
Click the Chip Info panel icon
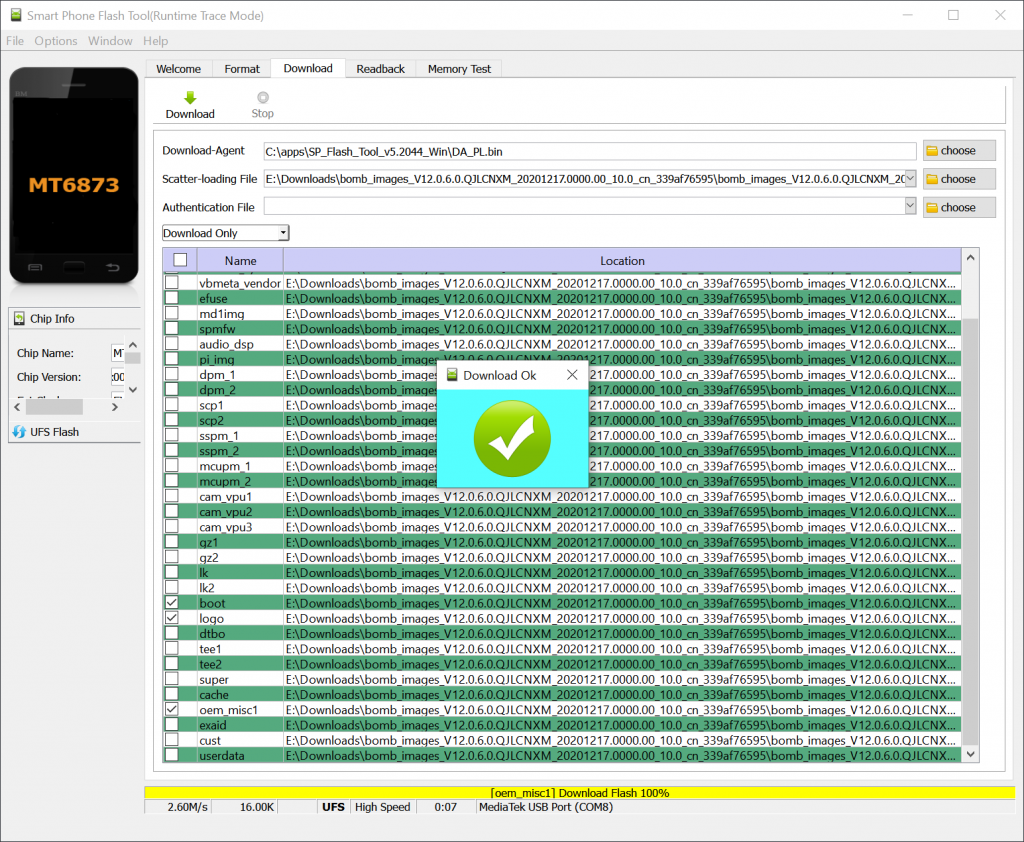pos(20,319)
